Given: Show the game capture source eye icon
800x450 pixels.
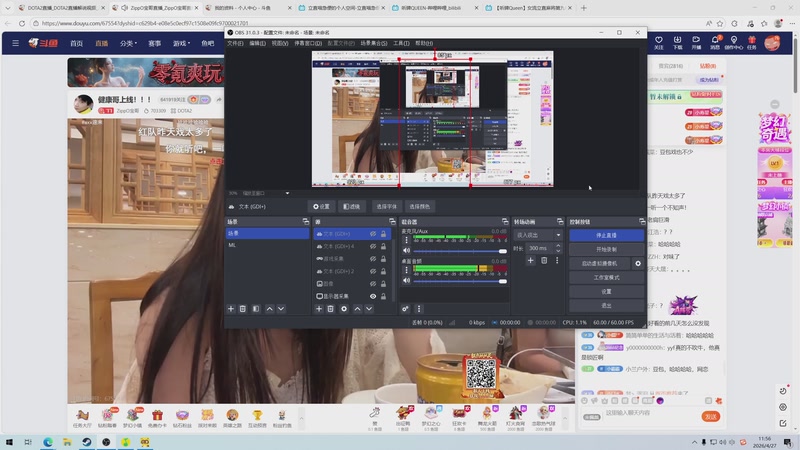Looking at the screenshot, I should tap(373, 259).
